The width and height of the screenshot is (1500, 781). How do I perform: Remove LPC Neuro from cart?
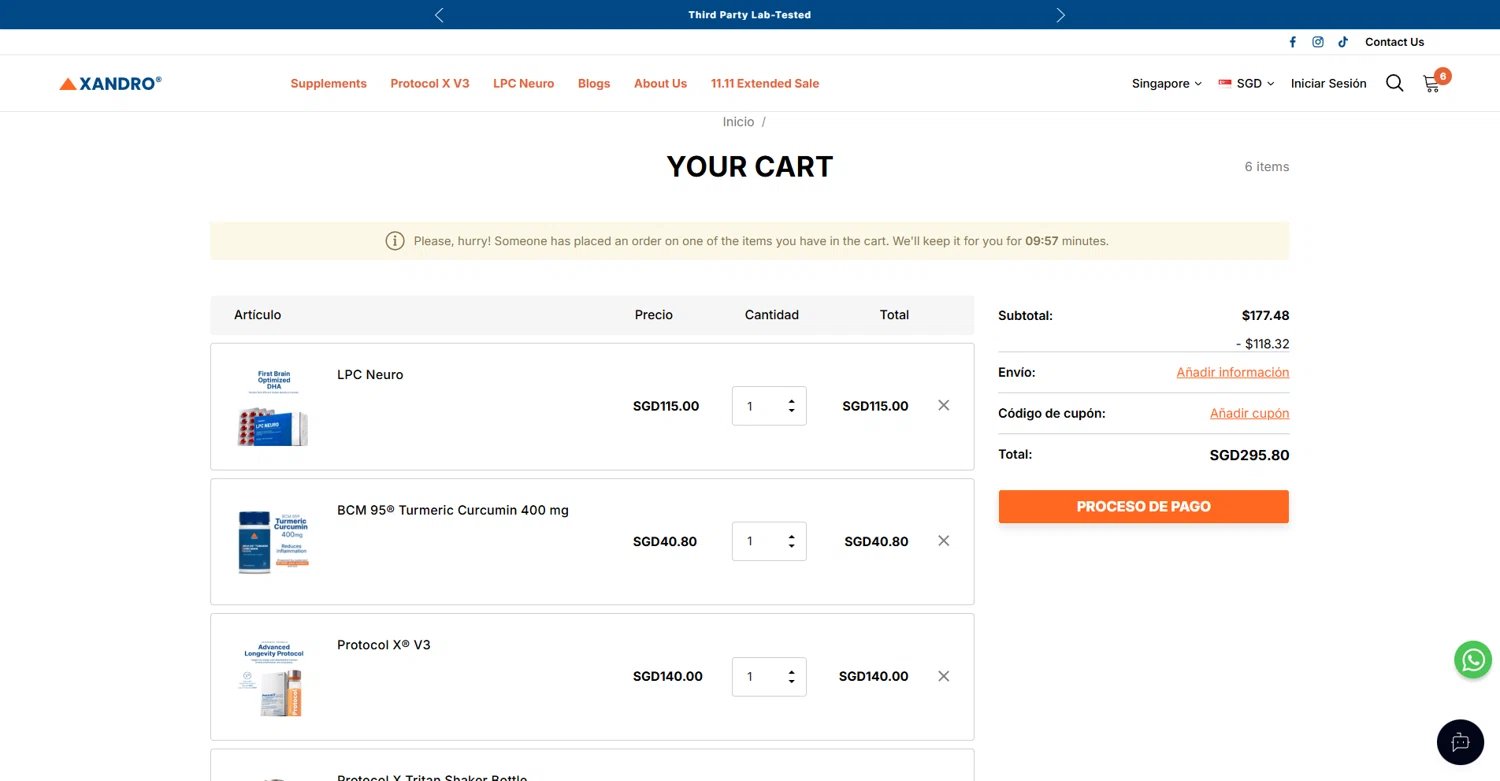pyautogui.click(x=943, y=405)
